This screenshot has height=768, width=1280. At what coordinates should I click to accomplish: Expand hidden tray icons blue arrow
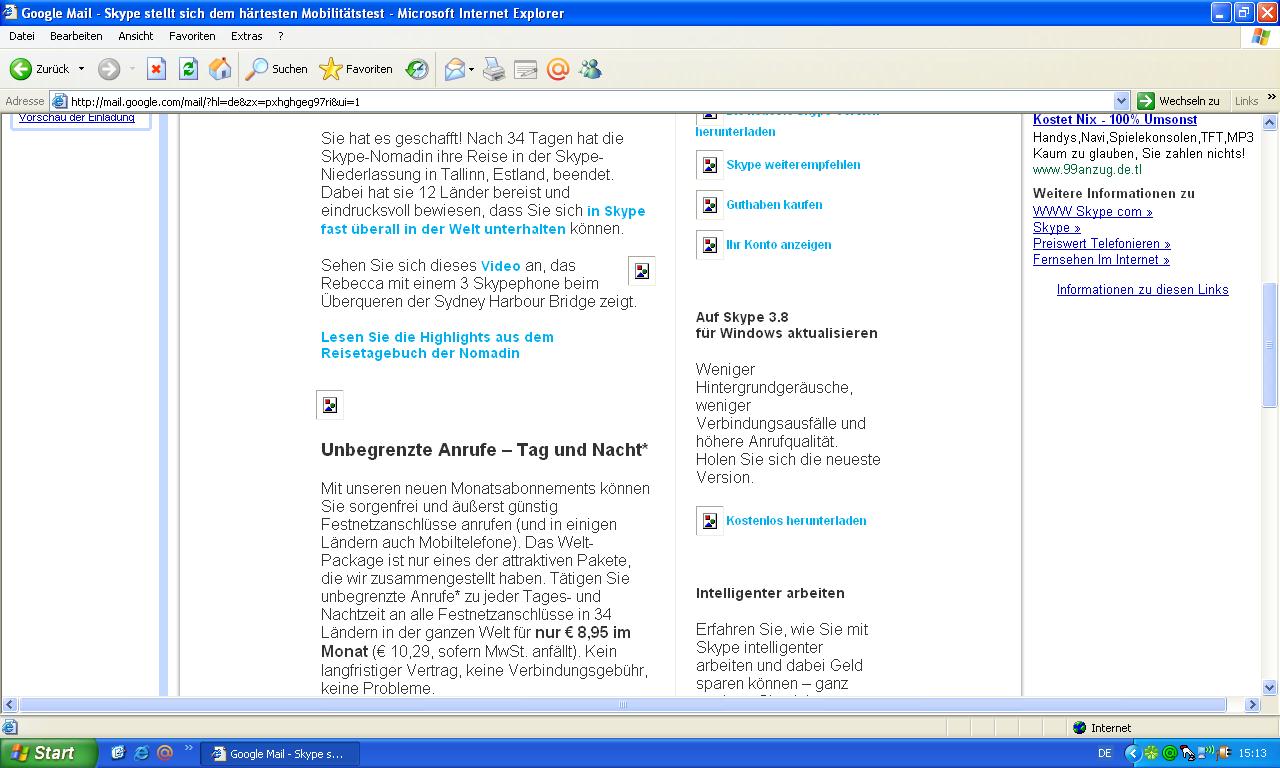click(x=1133, y=754)
